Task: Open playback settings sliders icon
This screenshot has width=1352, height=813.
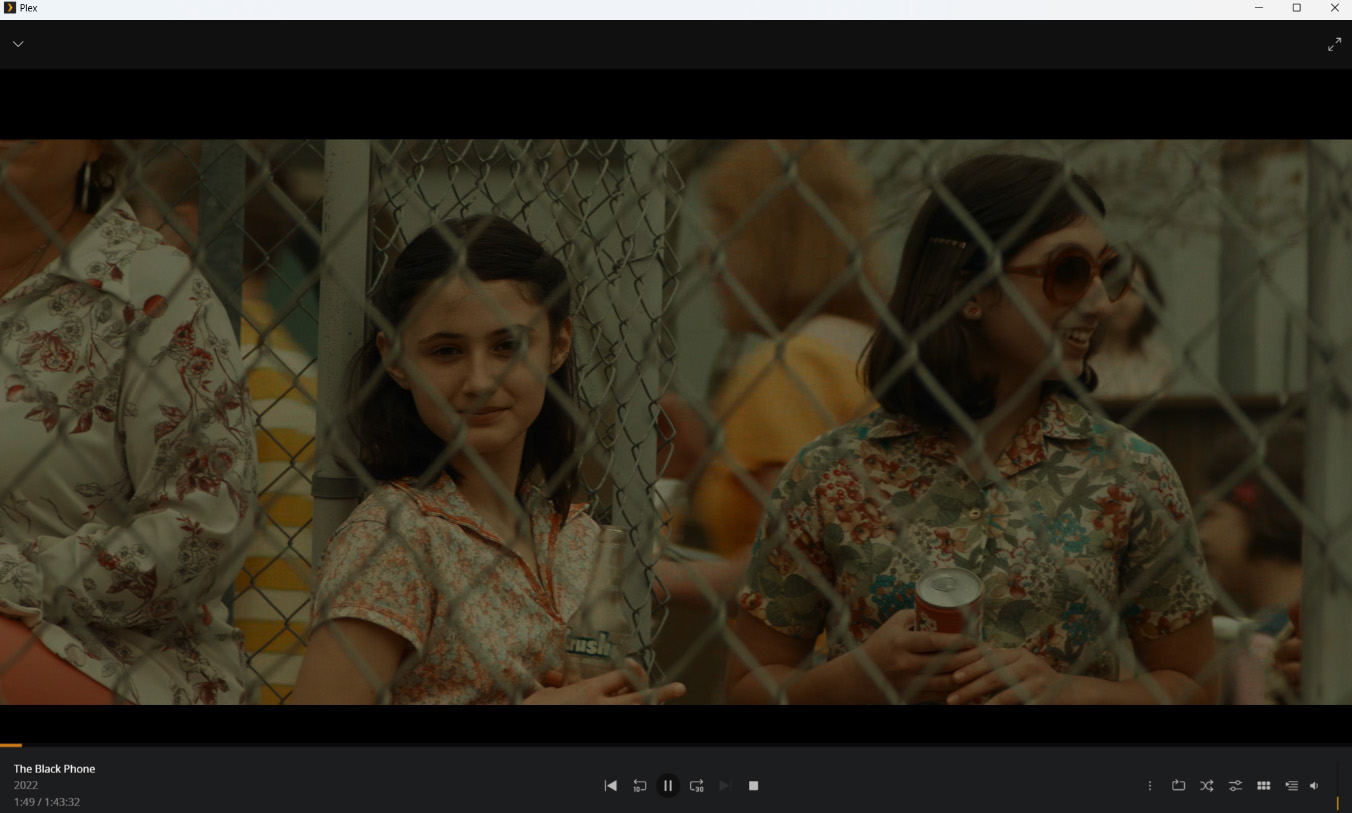Action: coord(1235,786)
